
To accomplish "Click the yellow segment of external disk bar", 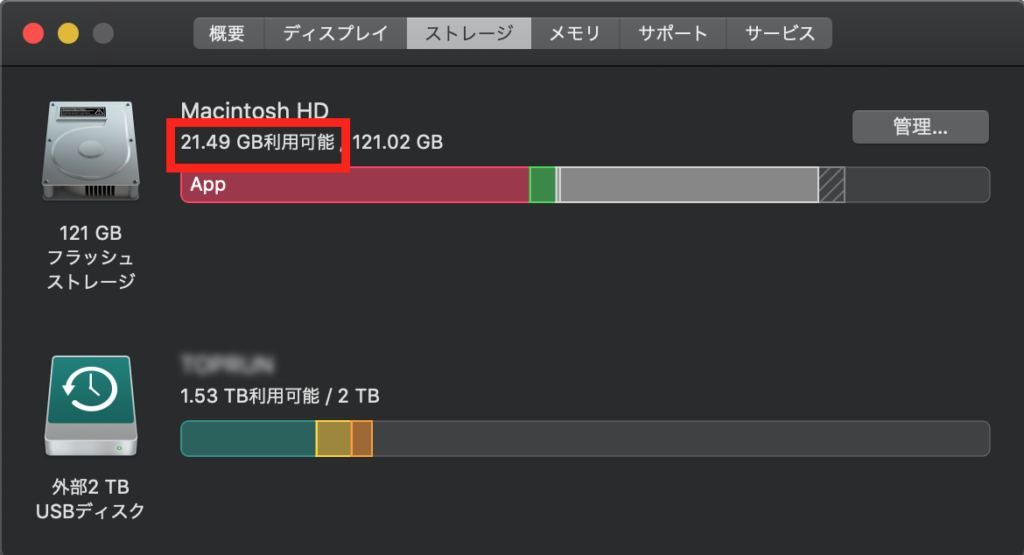I will pyautogui.click(x=334, y=439).
